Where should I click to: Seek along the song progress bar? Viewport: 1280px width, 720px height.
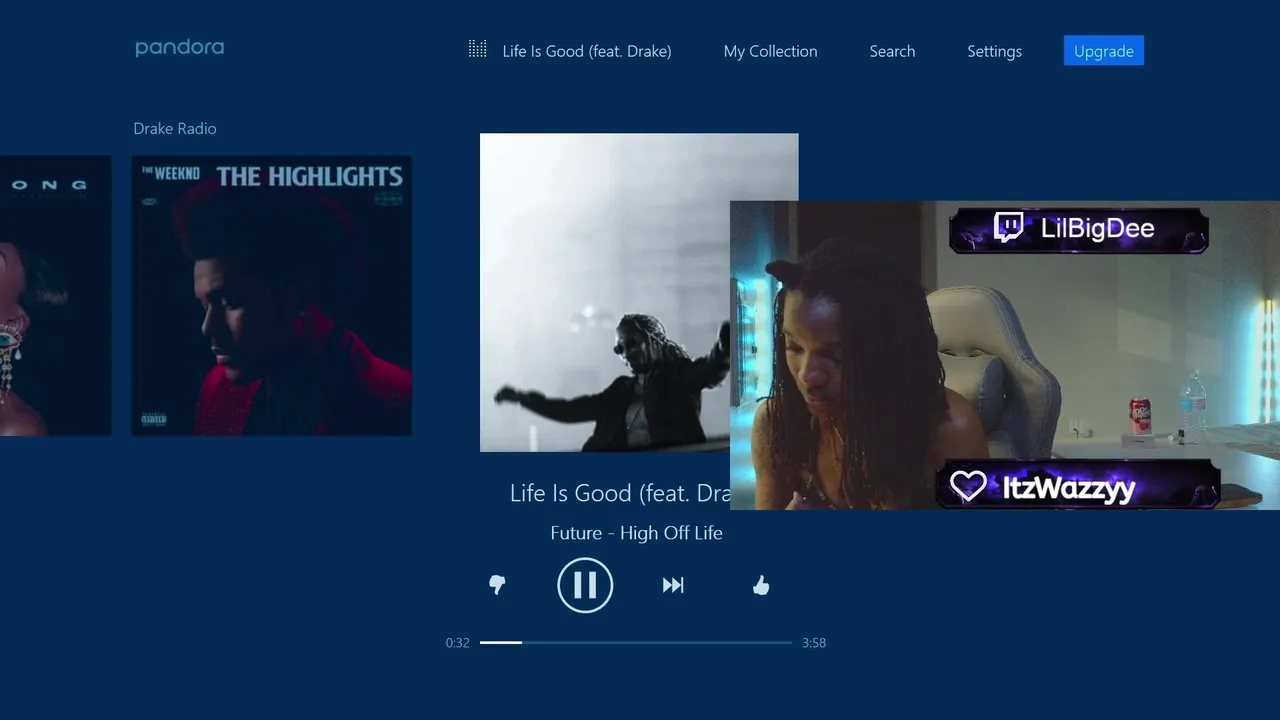pos(636,642)
